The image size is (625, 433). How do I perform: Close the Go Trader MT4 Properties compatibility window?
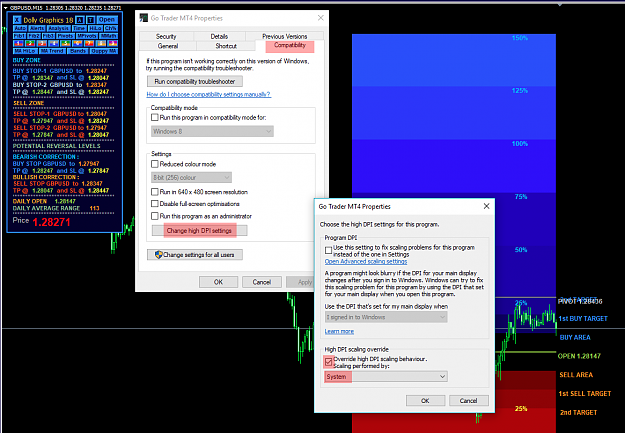click(x=320, y=18)
